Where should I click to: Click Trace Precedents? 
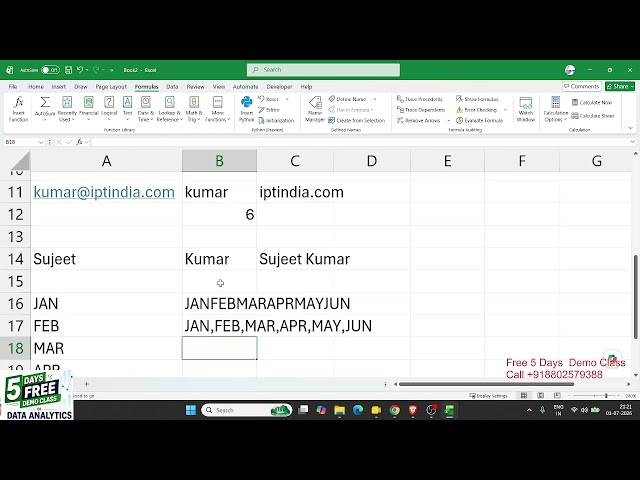420,99
